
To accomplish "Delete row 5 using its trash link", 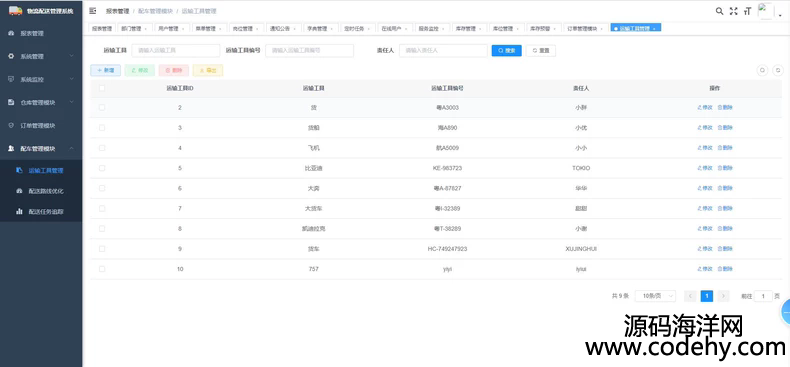I will [x=725, y=168].
